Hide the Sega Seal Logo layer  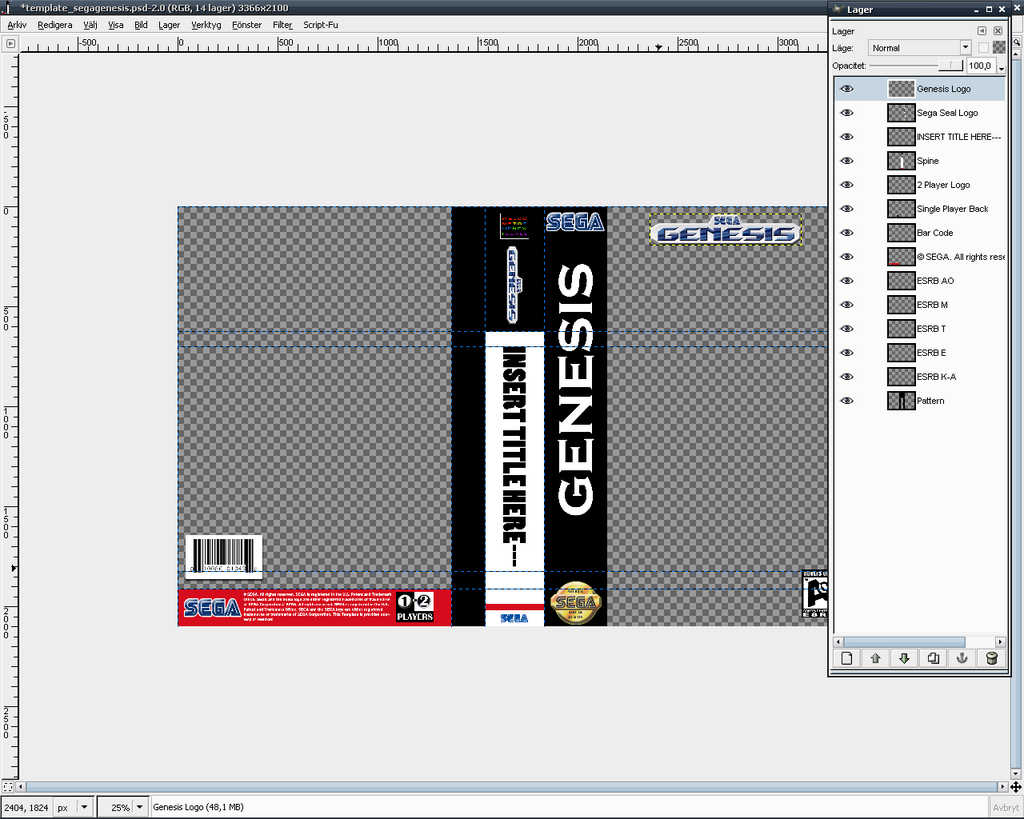coord(847,113)
